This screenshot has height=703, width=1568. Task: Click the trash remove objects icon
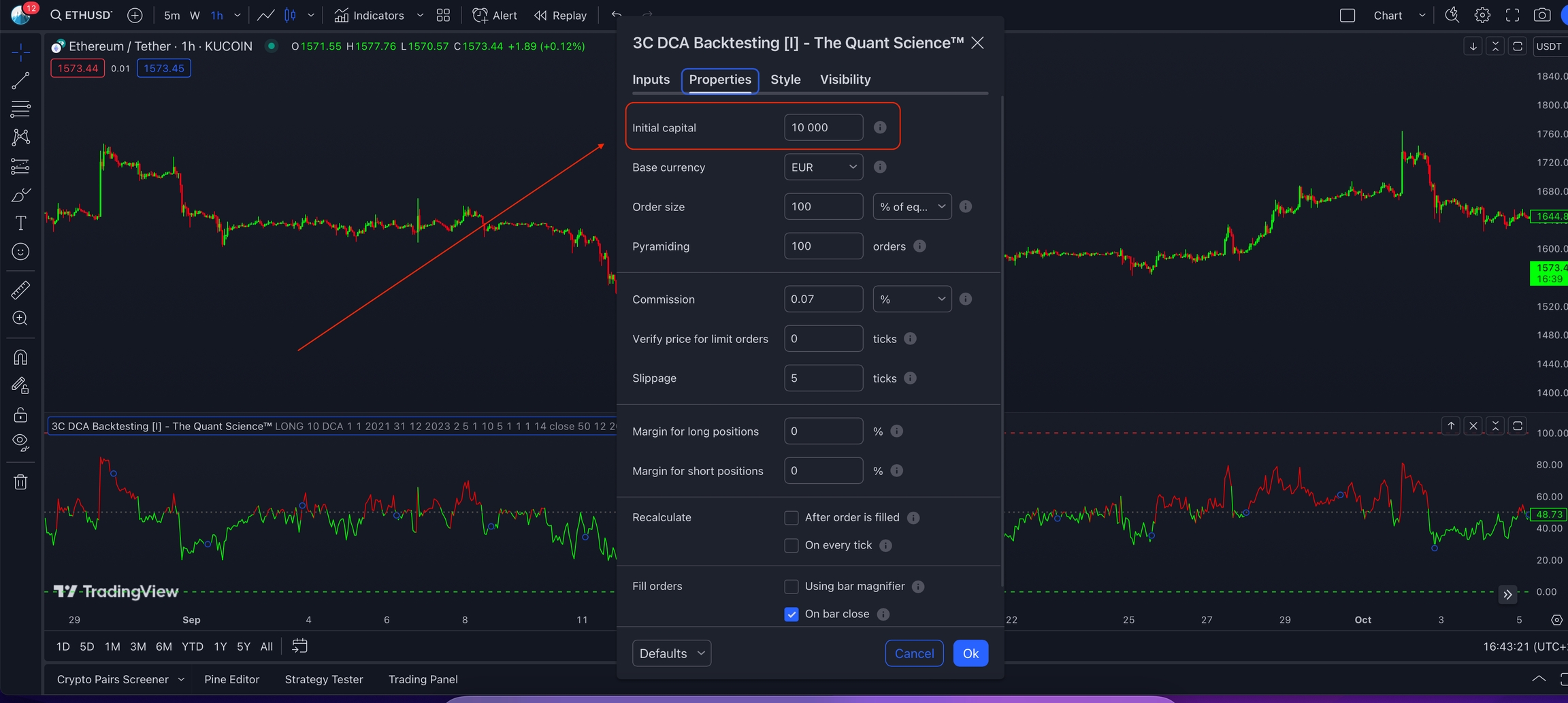point(20,483)
